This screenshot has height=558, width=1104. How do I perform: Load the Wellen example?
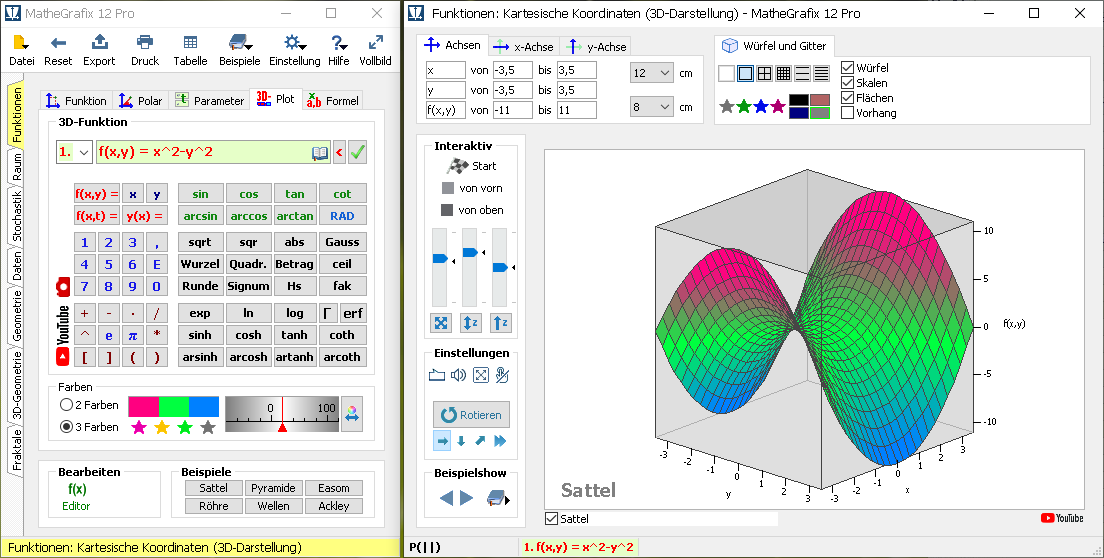273,506
